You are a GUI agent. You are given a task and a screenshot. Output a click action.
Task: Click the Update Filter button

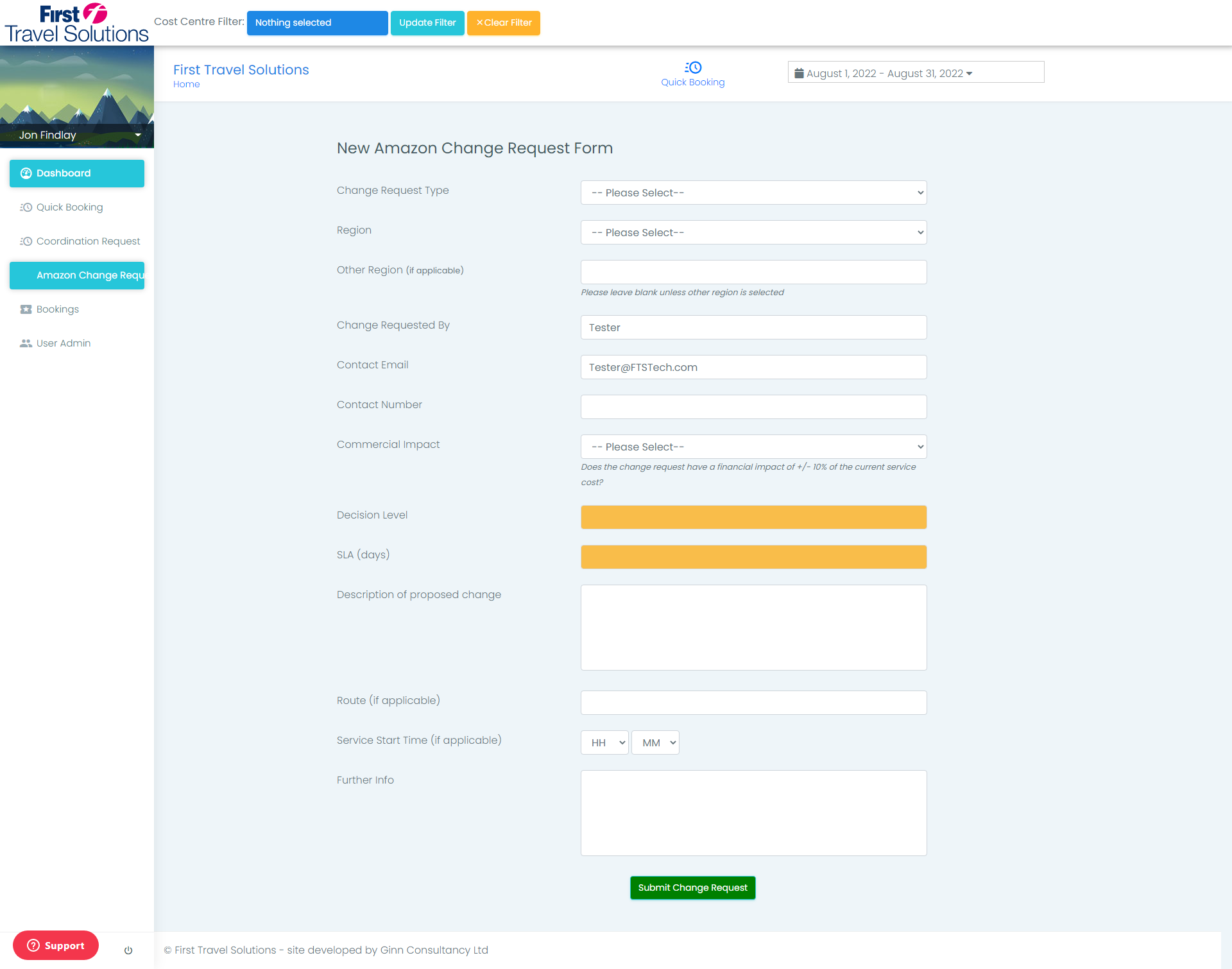(x=427, y=23)
